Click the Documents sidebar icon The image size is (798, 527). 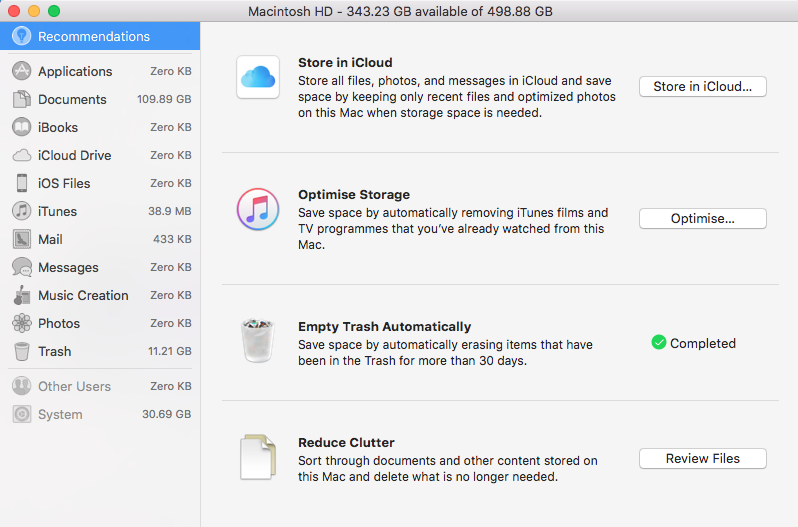[x=21, y=99]
